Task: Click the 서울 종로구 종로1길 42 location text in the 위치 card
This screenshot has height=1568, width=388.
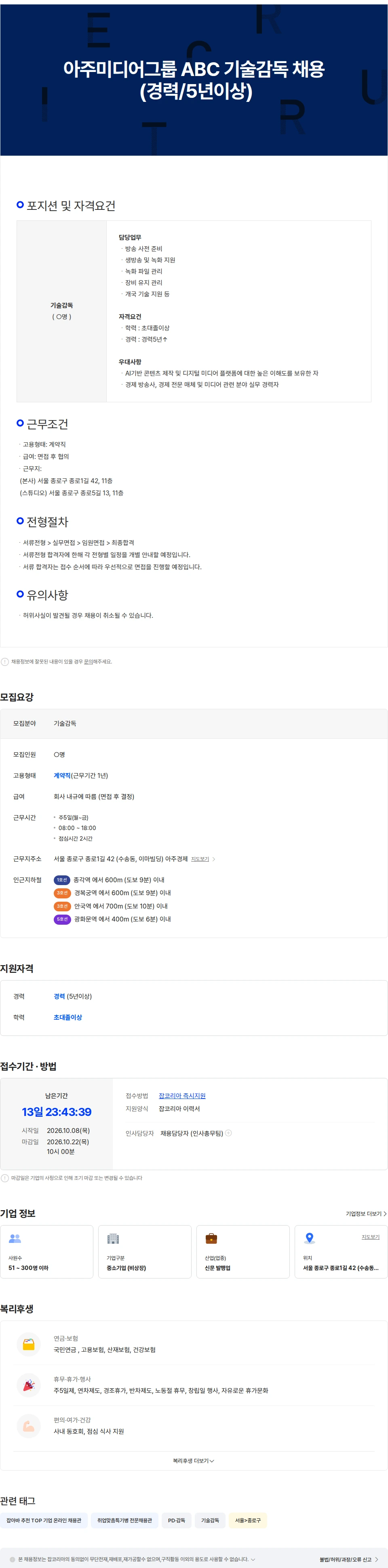Action: (341, 1268)
